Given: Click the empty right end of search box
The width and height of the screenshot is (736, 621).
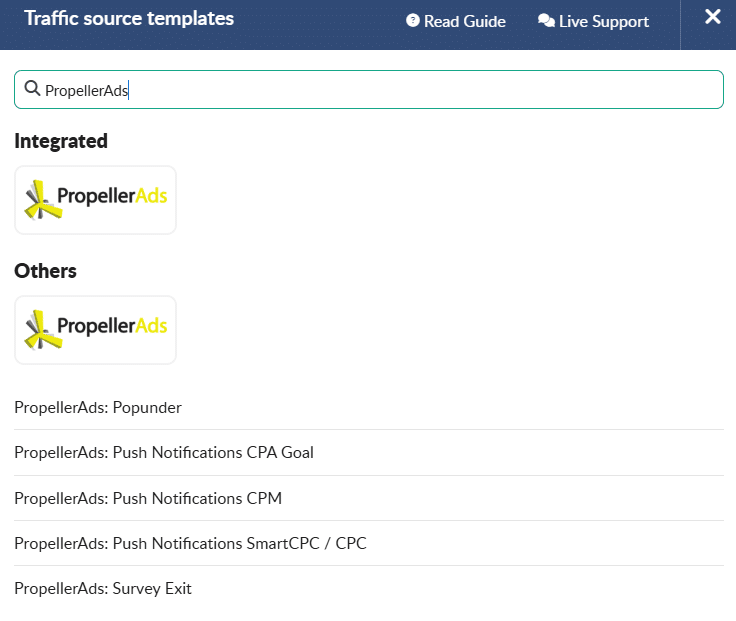Looking at the screenshot, I should pyautogui.click(x=680, y=90).
